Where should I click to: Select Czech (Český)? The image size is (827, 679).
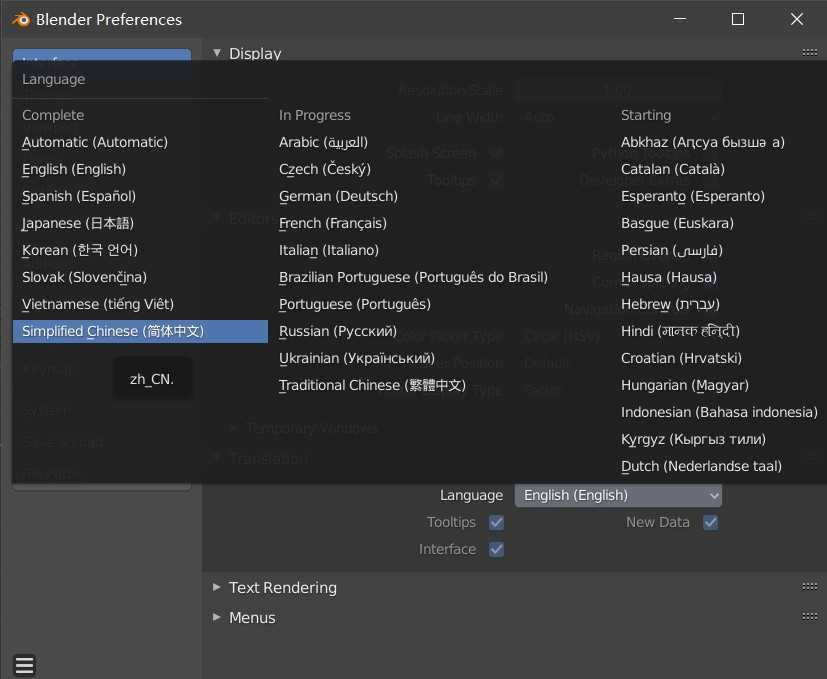tap(324, 169)
